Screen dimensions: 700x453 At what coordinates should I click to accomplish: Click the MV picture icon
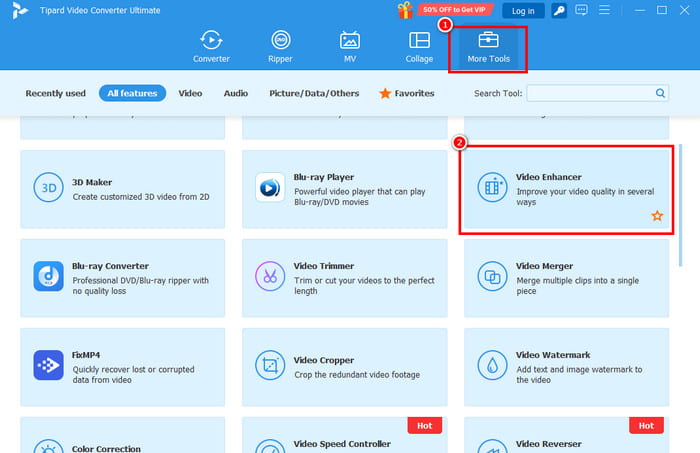pyautogui.click(x=350, y=40)
